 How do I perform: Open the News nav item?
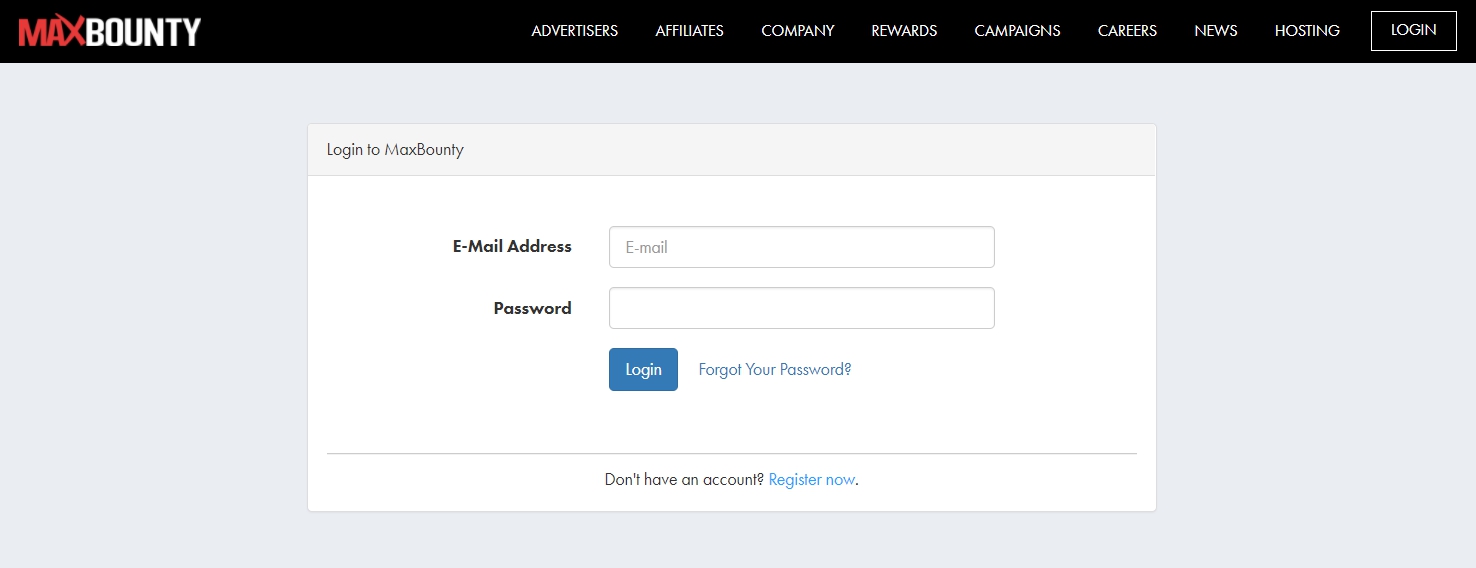1215,31
